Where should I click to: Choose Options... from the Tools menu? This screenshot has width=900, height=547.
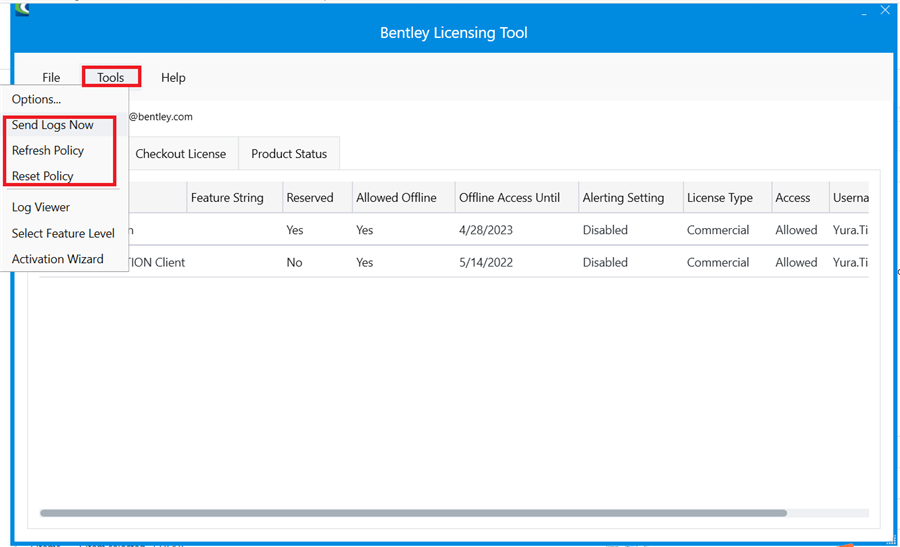tap(37, 99)
